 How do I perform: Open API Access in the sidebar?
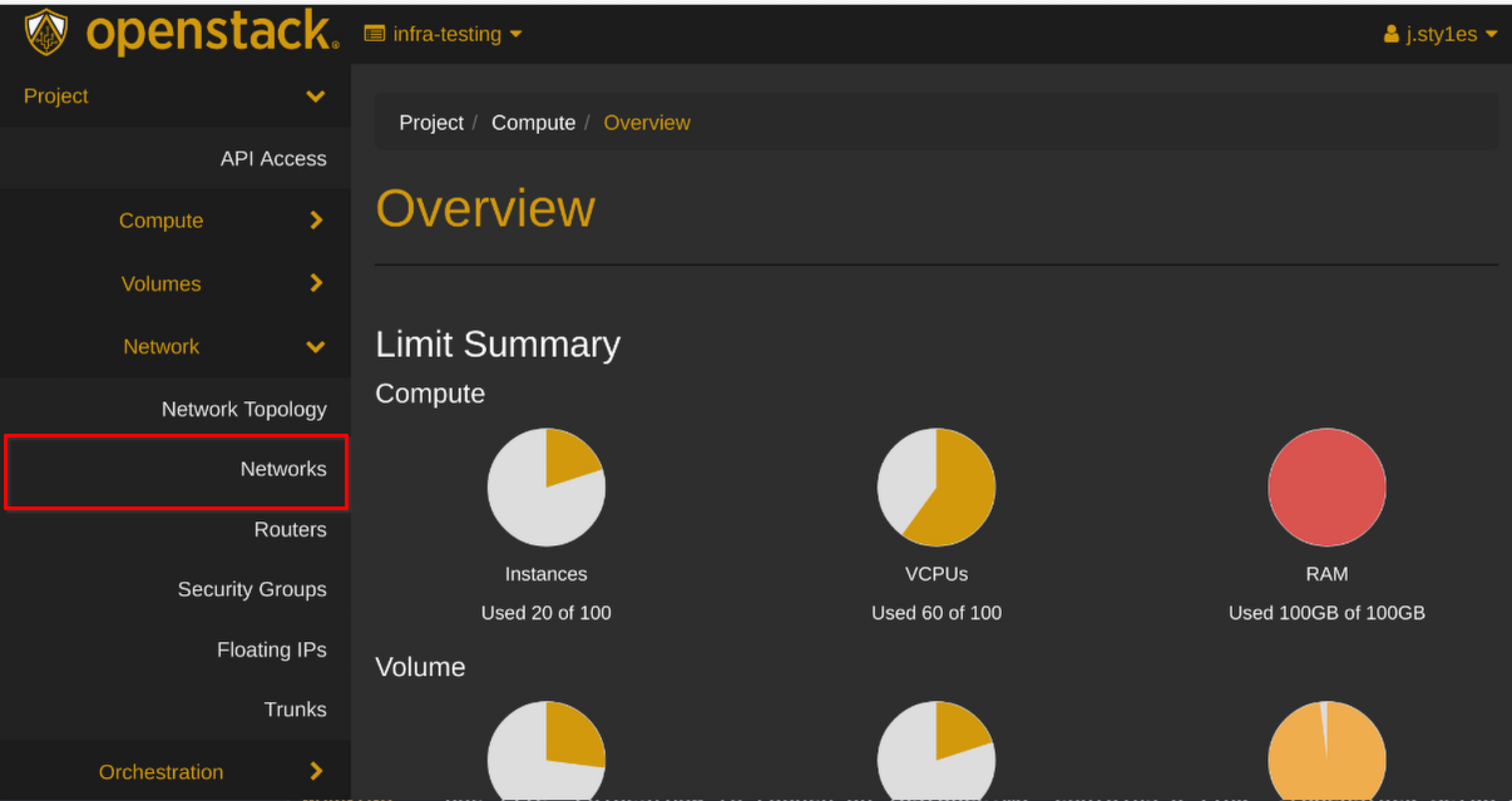click(273, 159)
